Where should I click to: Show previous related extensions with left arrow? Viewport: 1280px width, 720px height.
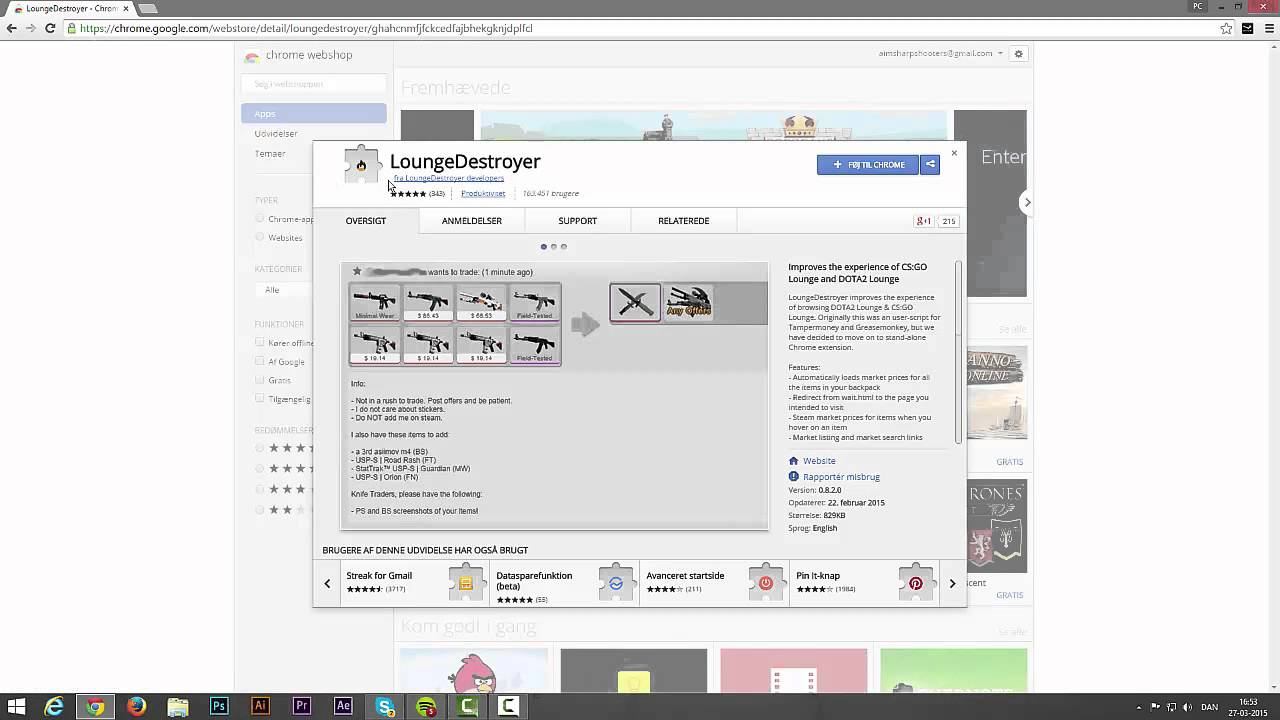point(327,583)
